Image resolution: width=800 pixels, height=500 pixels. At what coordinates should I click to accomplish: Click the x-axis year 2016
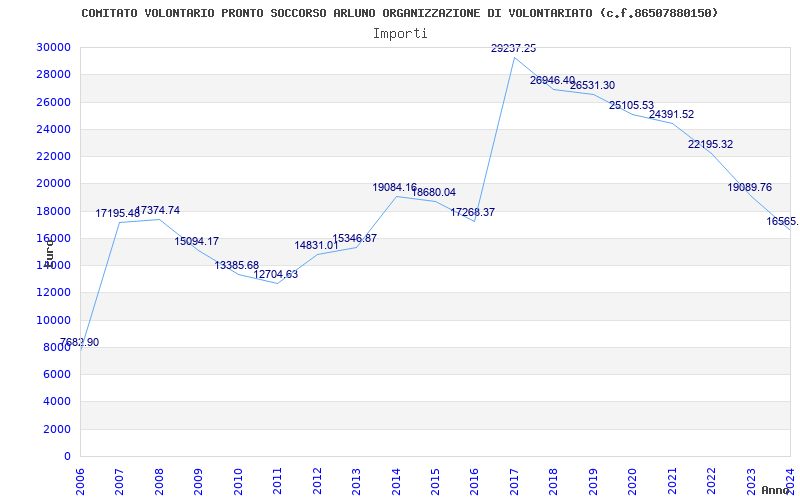474,481
